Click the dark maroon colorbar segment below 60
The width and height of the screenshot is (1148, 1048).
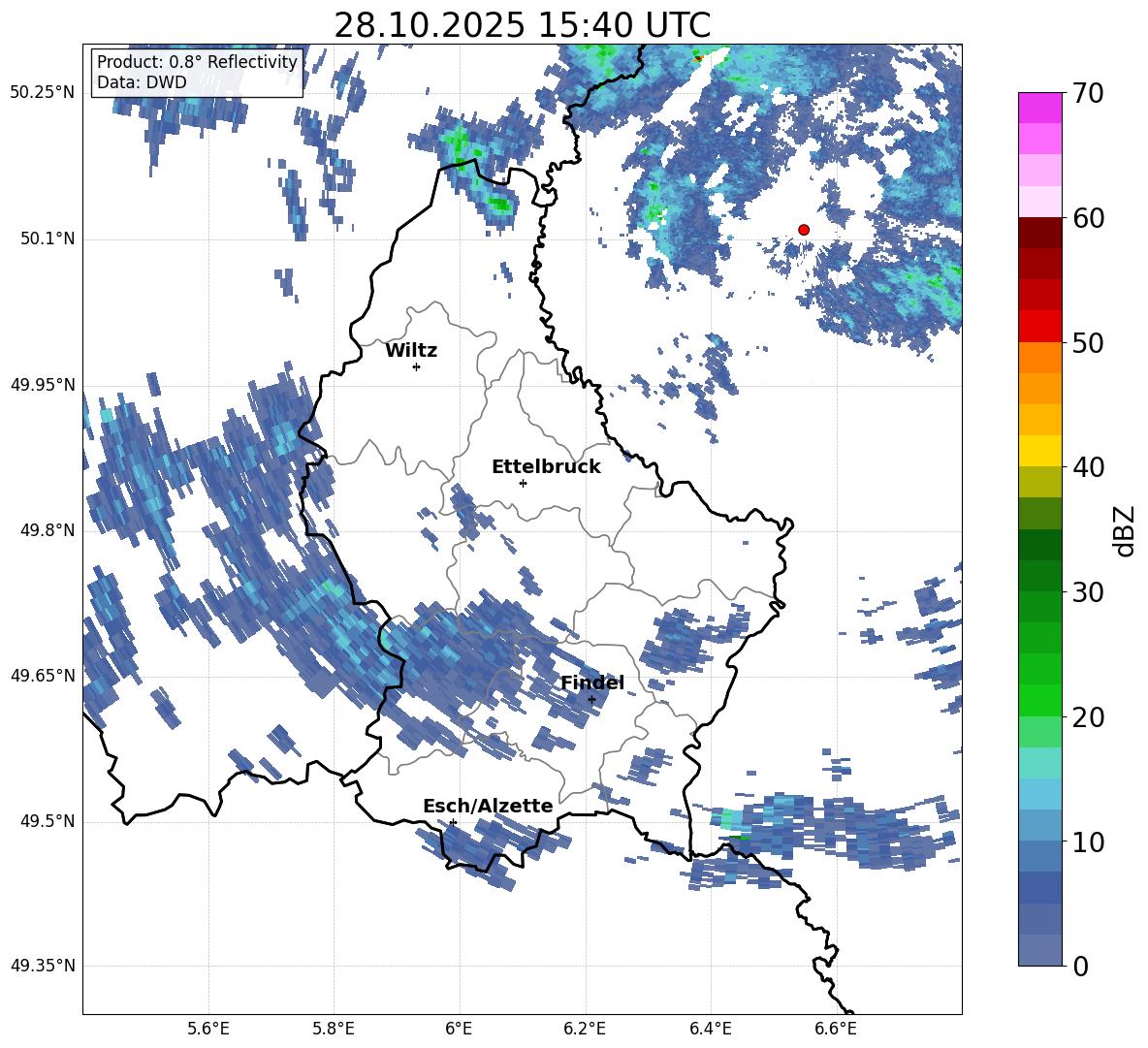pyautogui.click(x=1039, y=234)
